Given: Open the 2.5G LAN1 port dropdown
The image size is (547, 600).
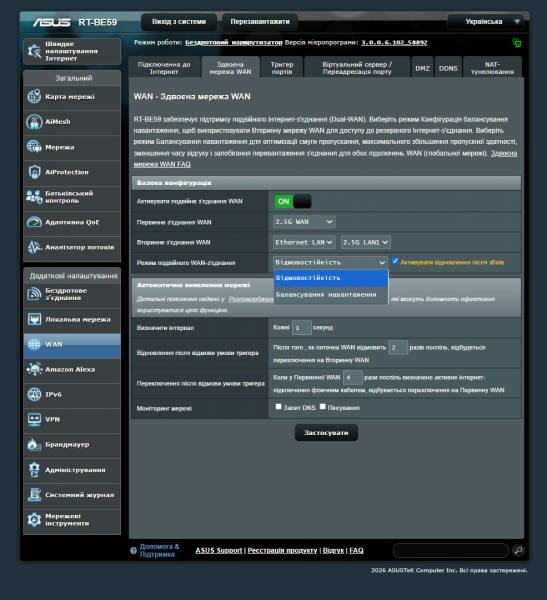Looking at the screenshot, I should coord(366,242).
